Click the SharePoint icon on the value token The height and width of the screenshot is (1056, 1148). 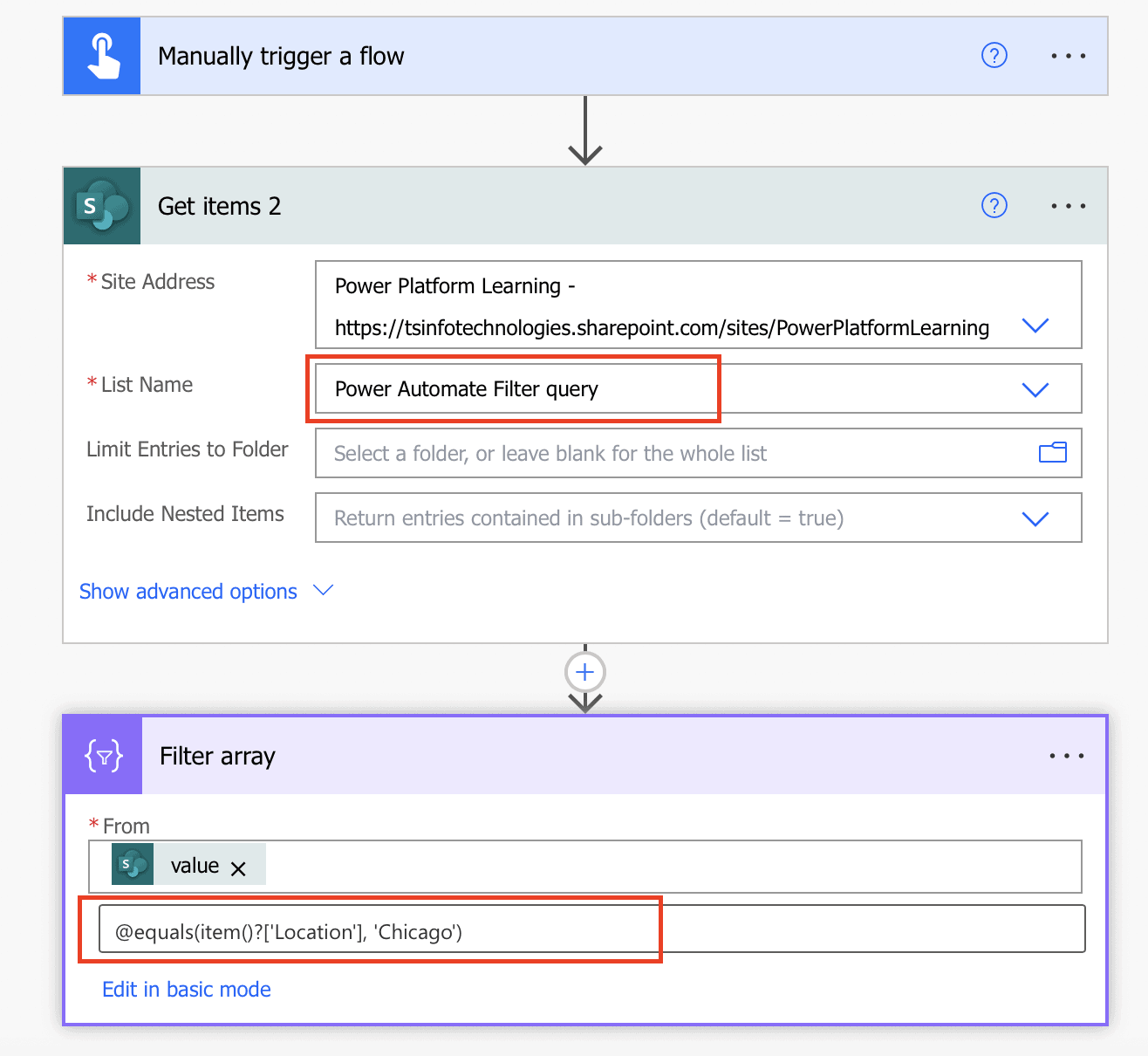(x=132, y=865)
